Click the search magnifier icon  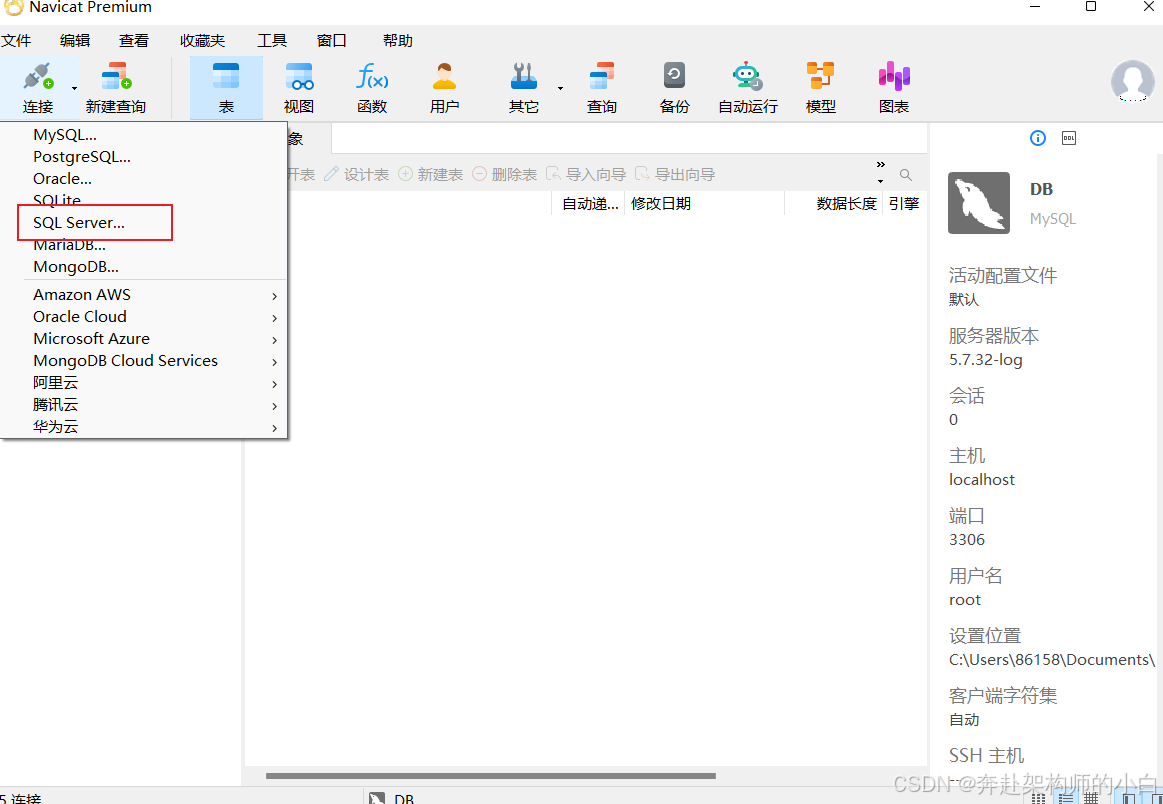[x=906, y=175]
